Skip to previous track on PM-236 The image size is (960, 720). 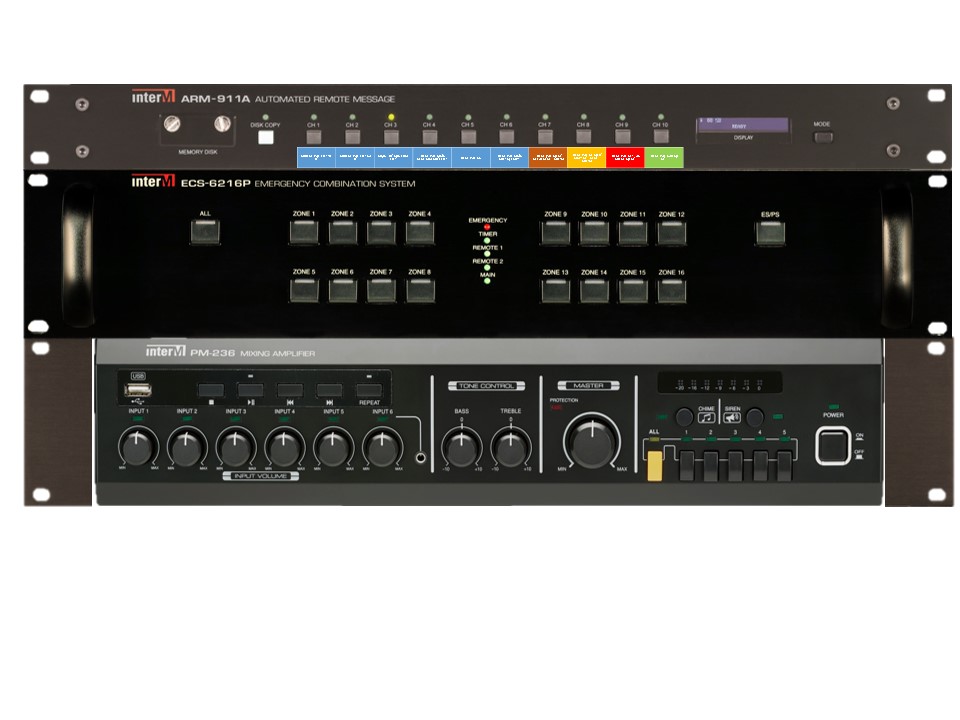pos(290,390)
